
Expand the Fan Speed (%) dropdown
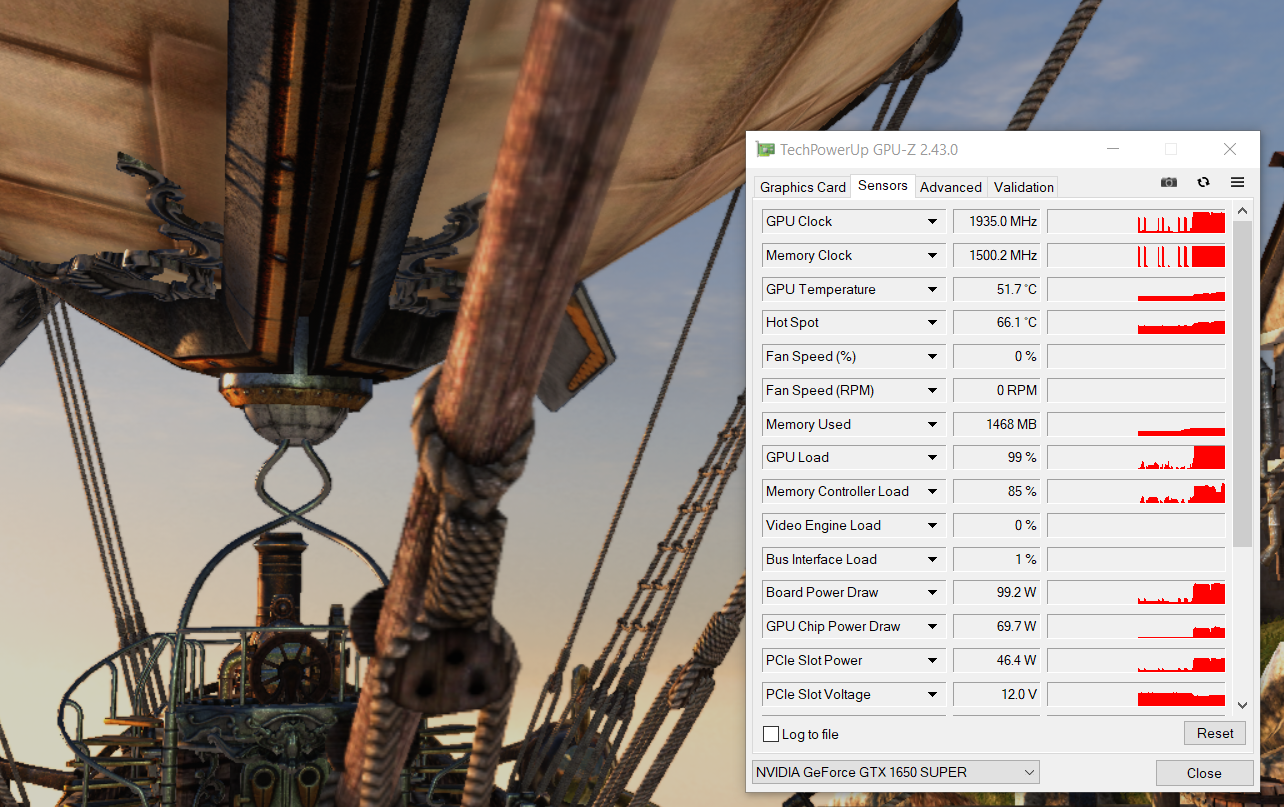(932, 356)
